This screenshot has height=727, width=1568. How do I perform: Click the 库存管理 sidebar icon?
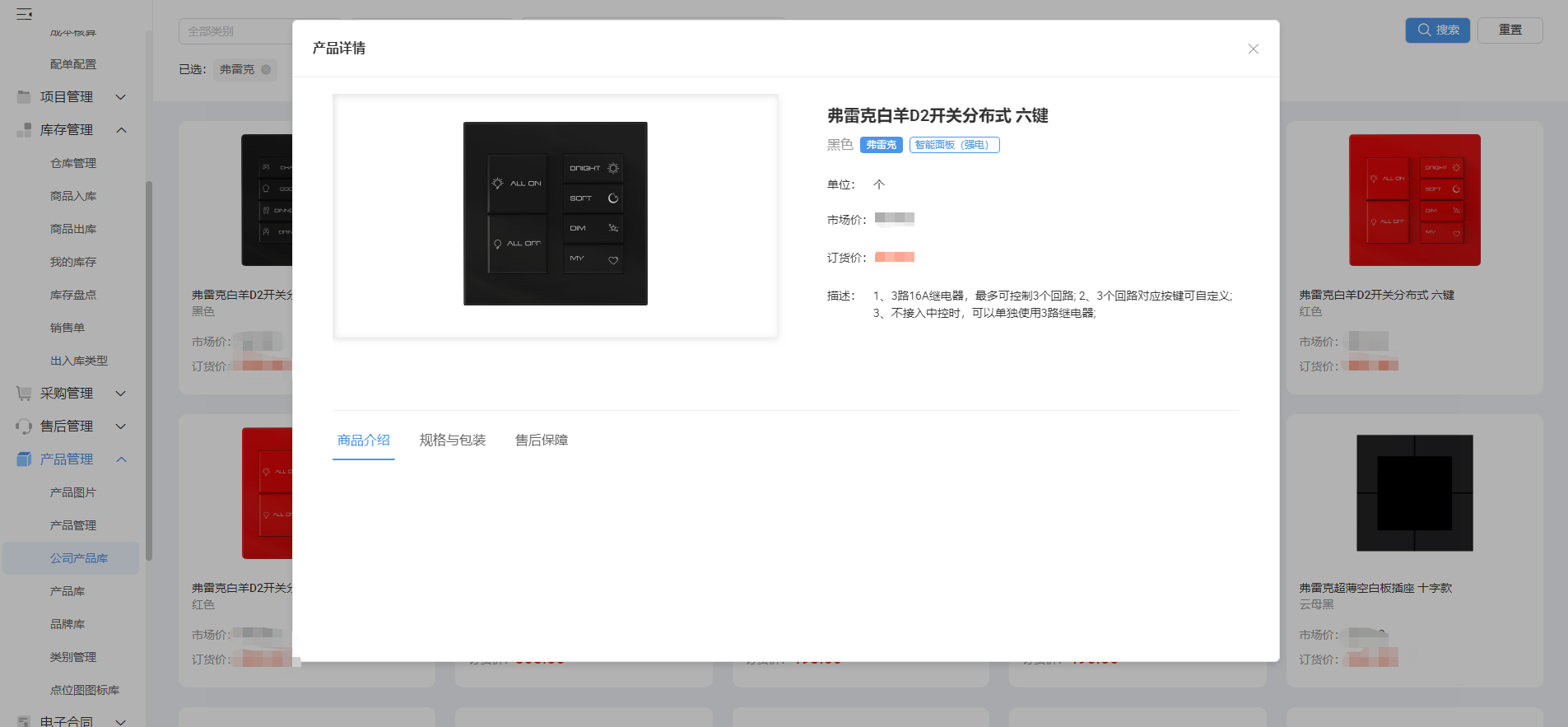coord(24,130)
